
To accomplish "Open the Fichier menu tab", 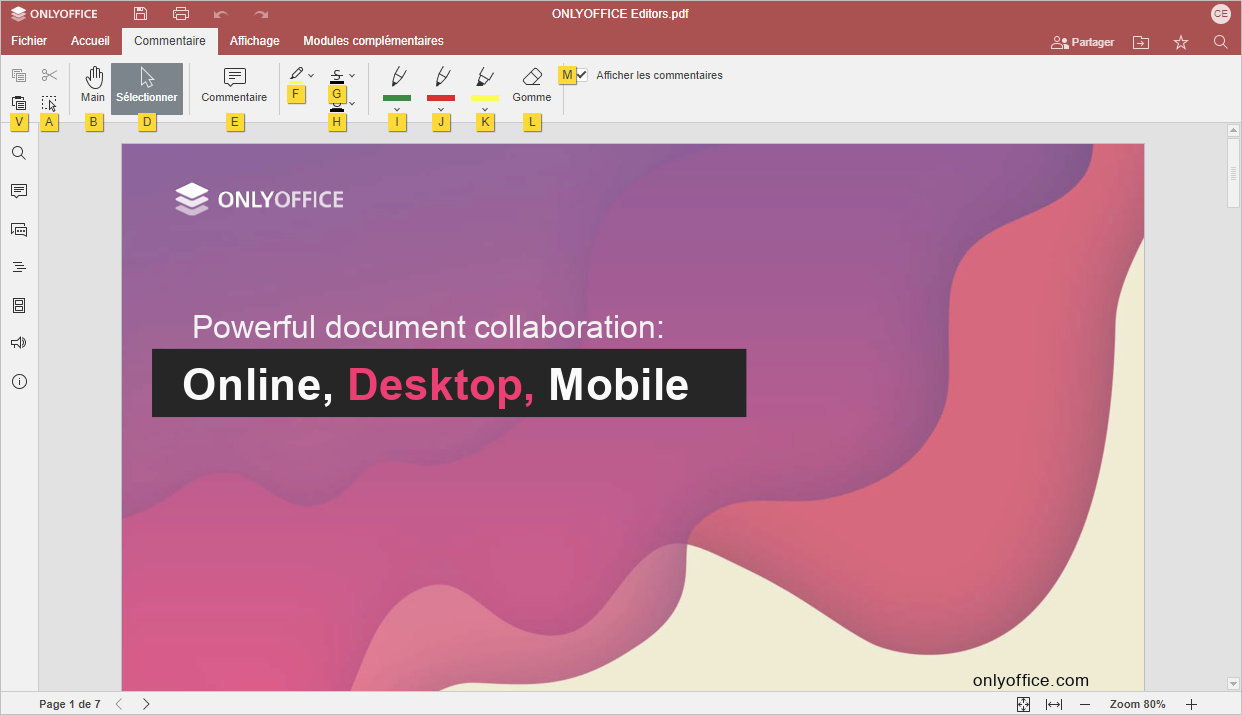I will [29, 41].
